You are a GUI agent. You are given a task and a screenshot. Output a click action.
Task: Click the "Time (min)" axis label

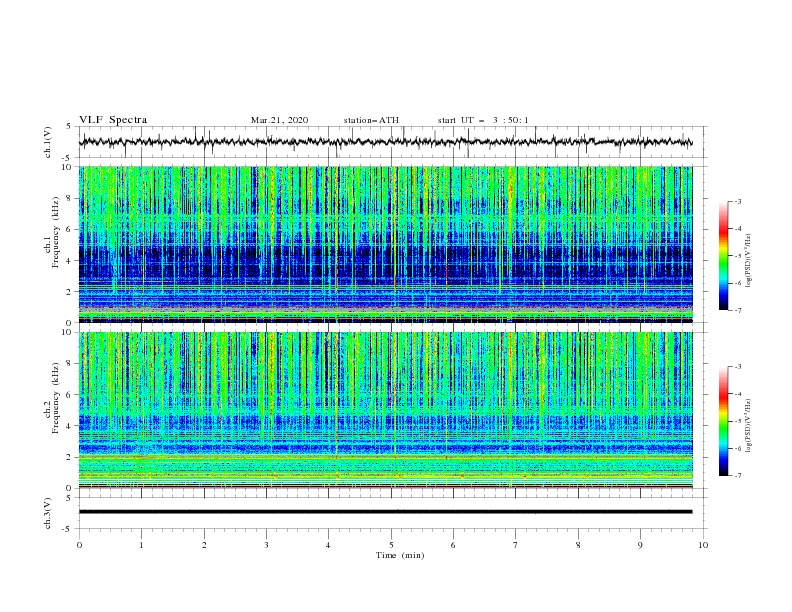[400, 555]
